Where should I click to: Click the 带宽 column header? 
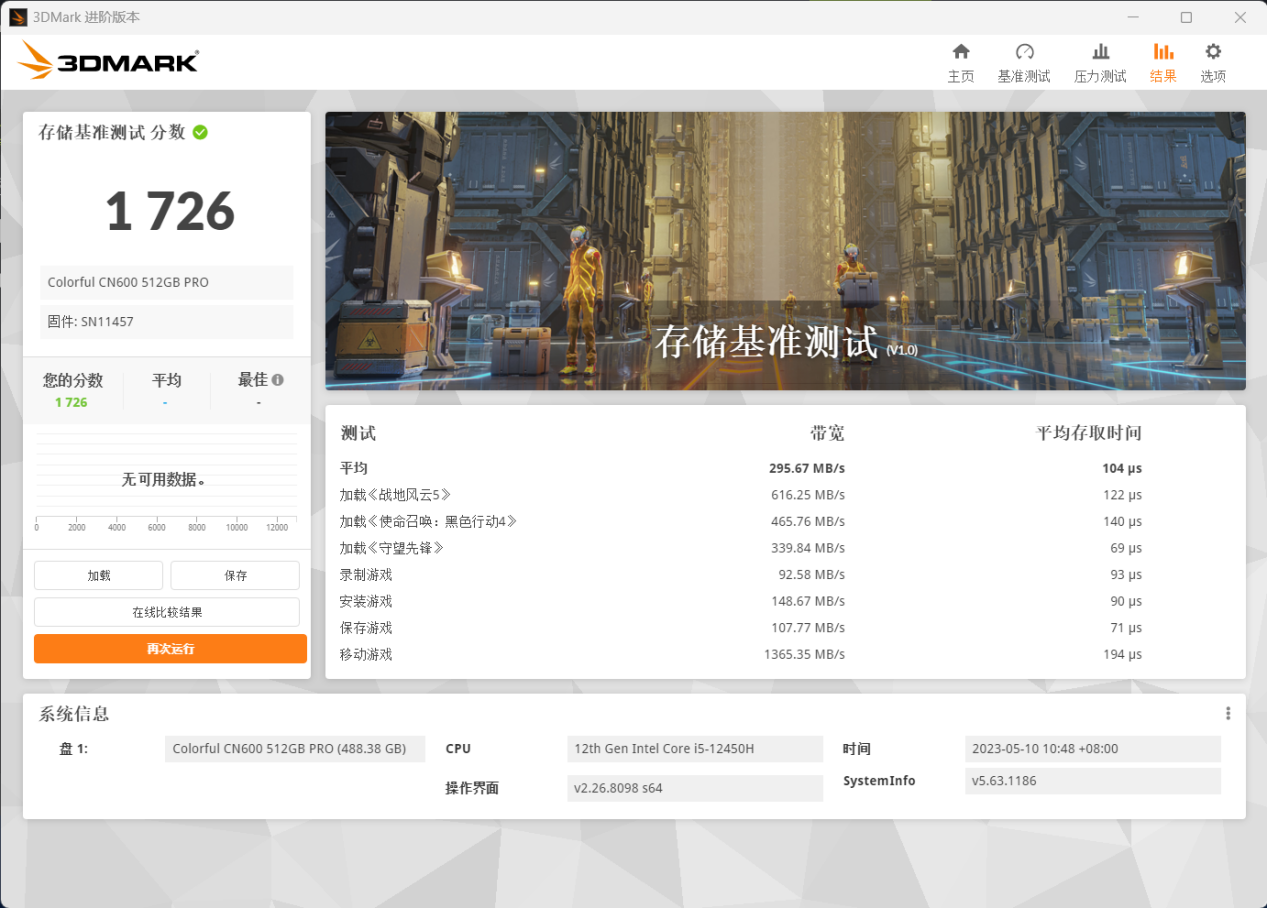pos(827,433)
